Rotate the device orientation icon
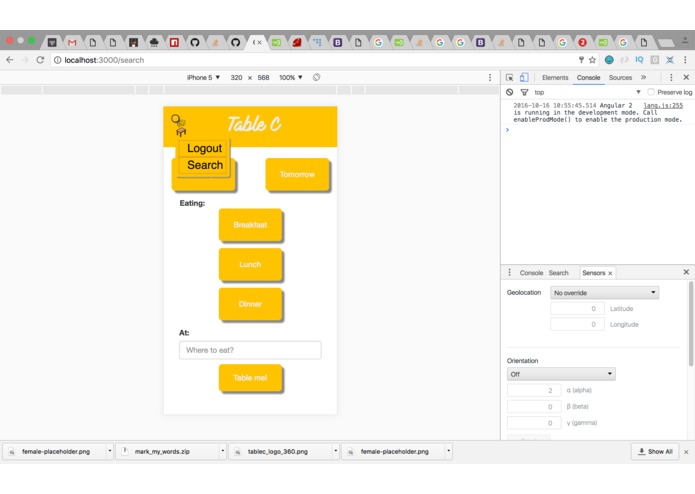695x494 pixels. click(316, 78)
